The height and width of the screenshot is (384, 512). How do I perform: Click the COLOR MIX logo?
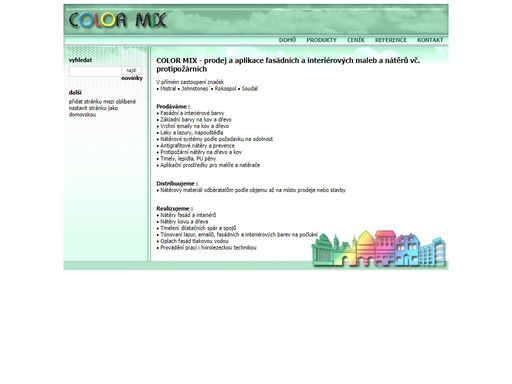pos(117,20)
